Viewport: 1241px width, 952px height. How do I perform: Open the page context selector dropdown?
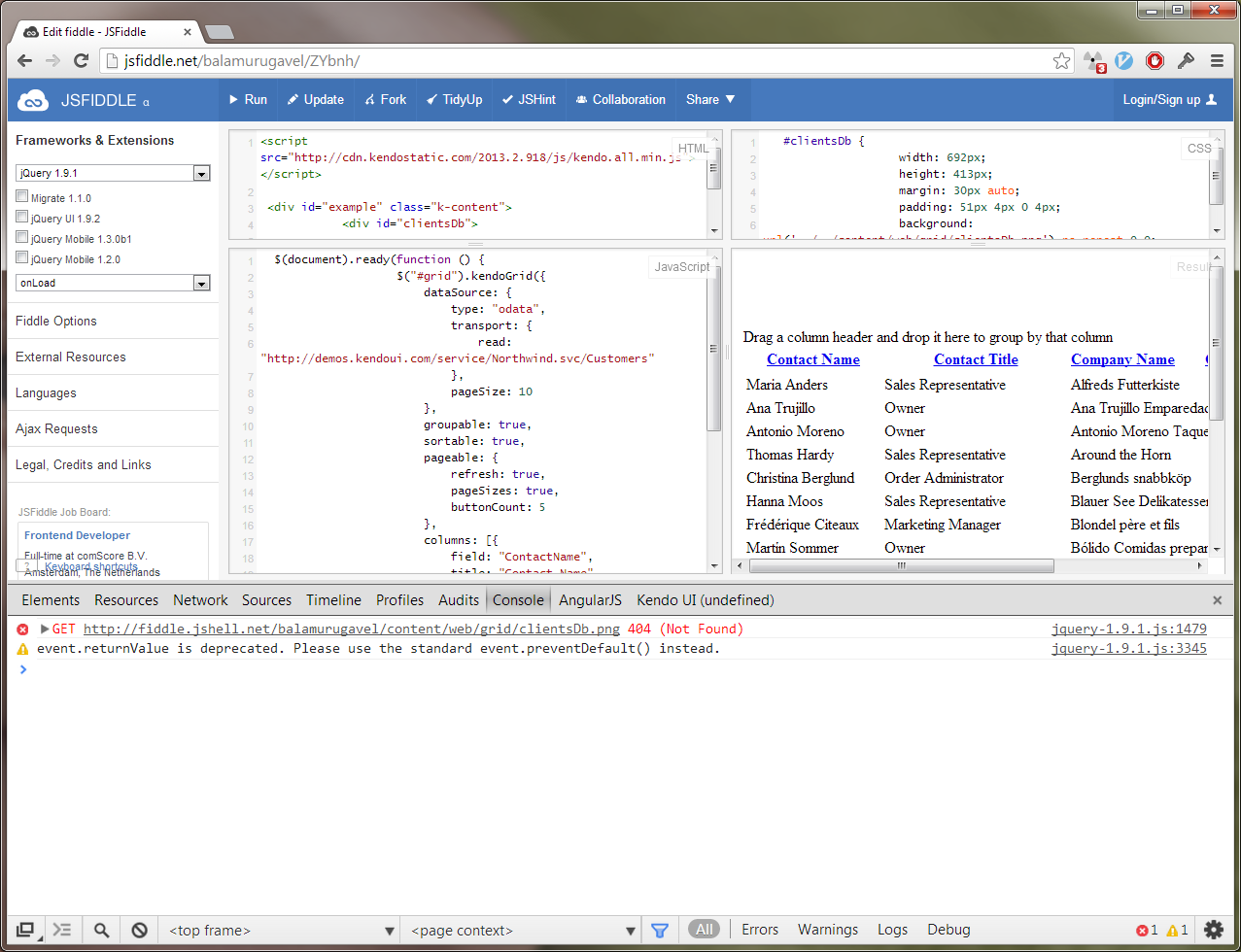[522, 930]
